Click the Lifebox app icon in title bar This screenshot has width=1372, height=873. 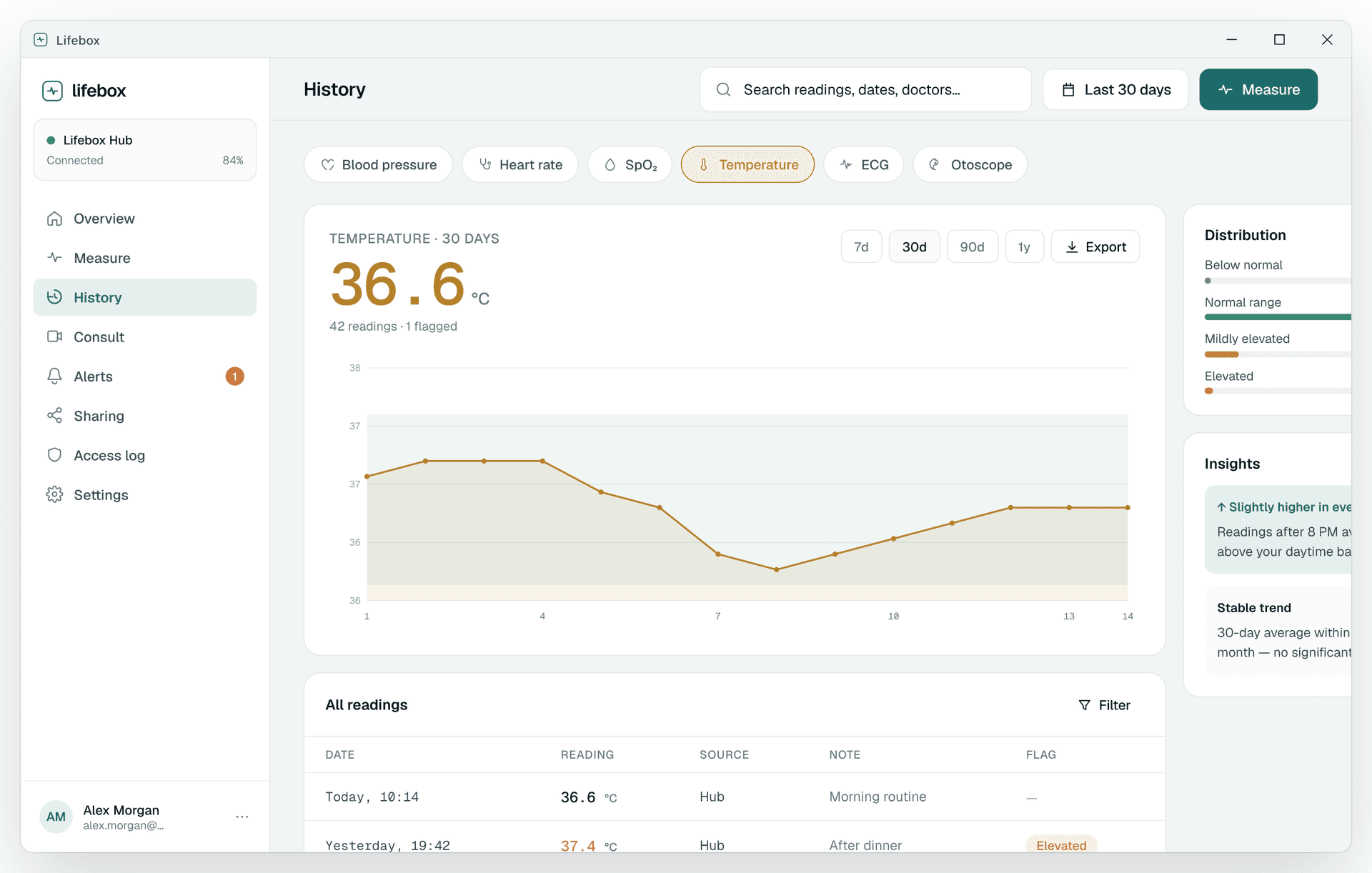pos(41,40)
